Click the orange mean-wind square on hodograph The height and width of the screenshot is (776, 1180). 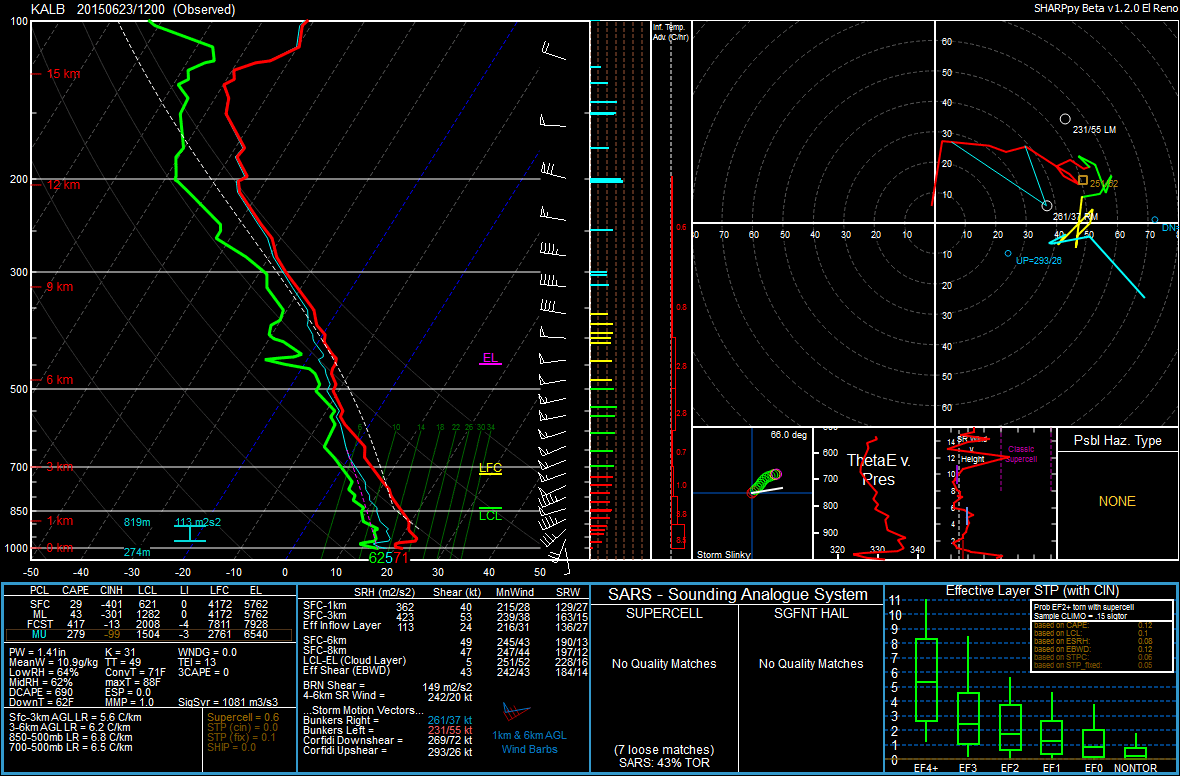coord(1082,180)
